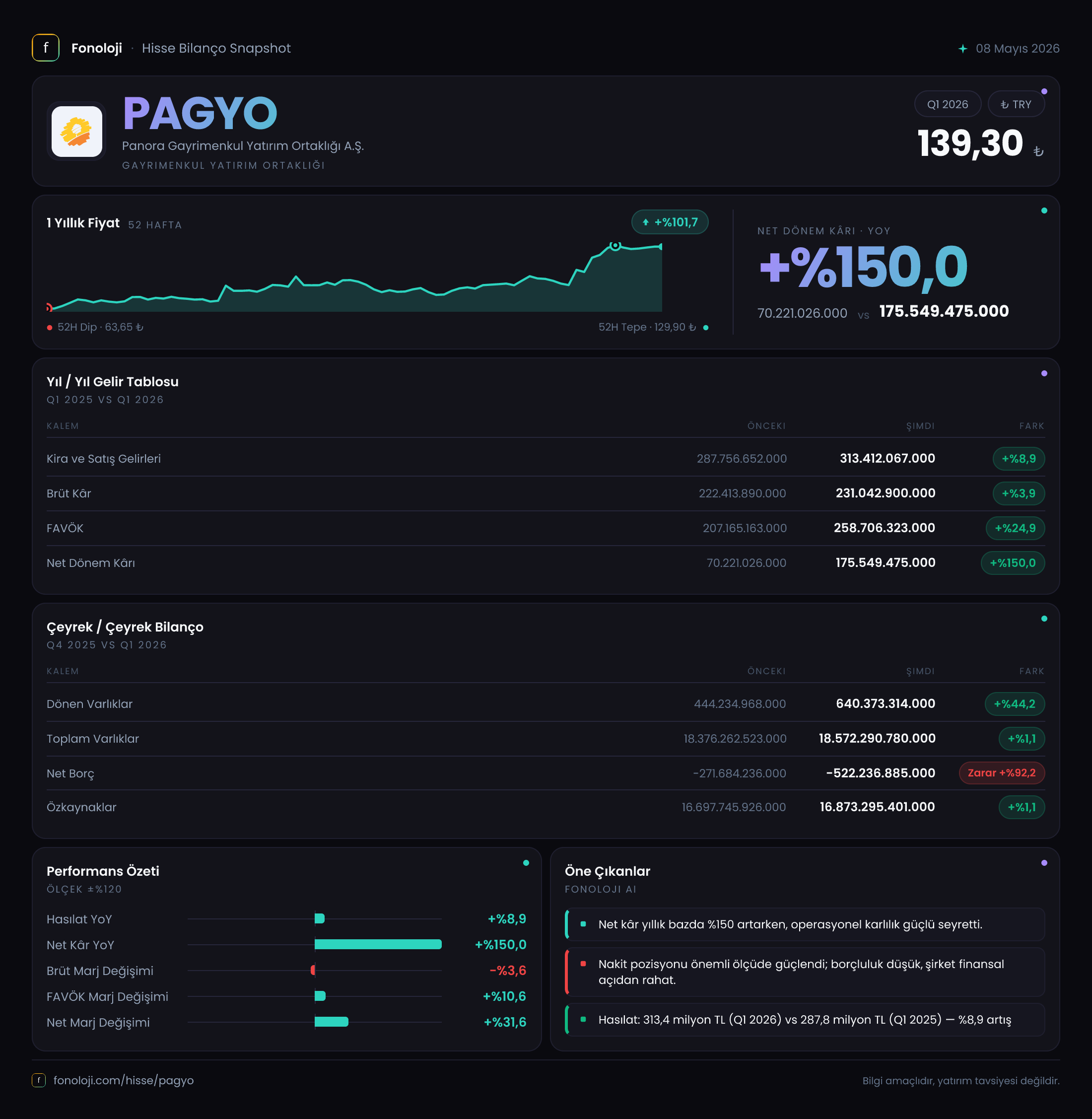Screen dimensions: 1092x1119
Task: Click the red 52H Dip marker dot
Action: pos(50,328)
